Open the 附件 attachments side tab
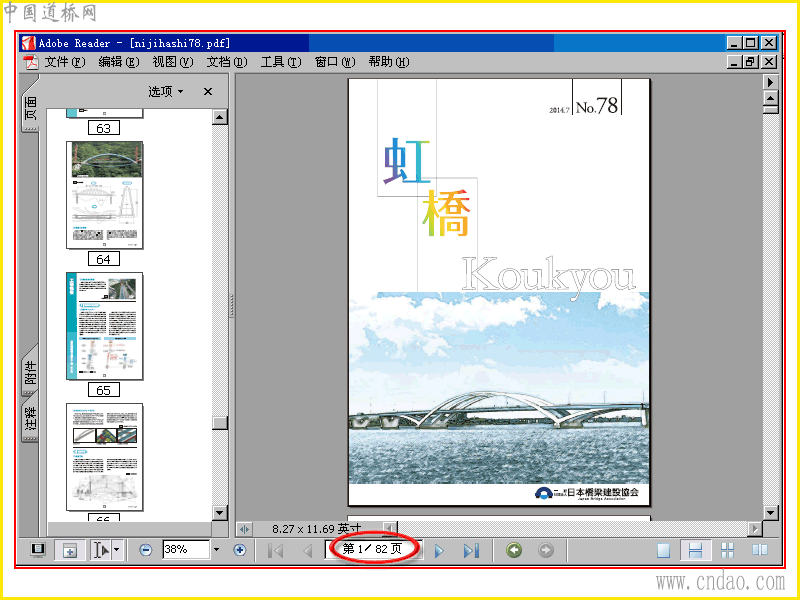 (31, 371)
